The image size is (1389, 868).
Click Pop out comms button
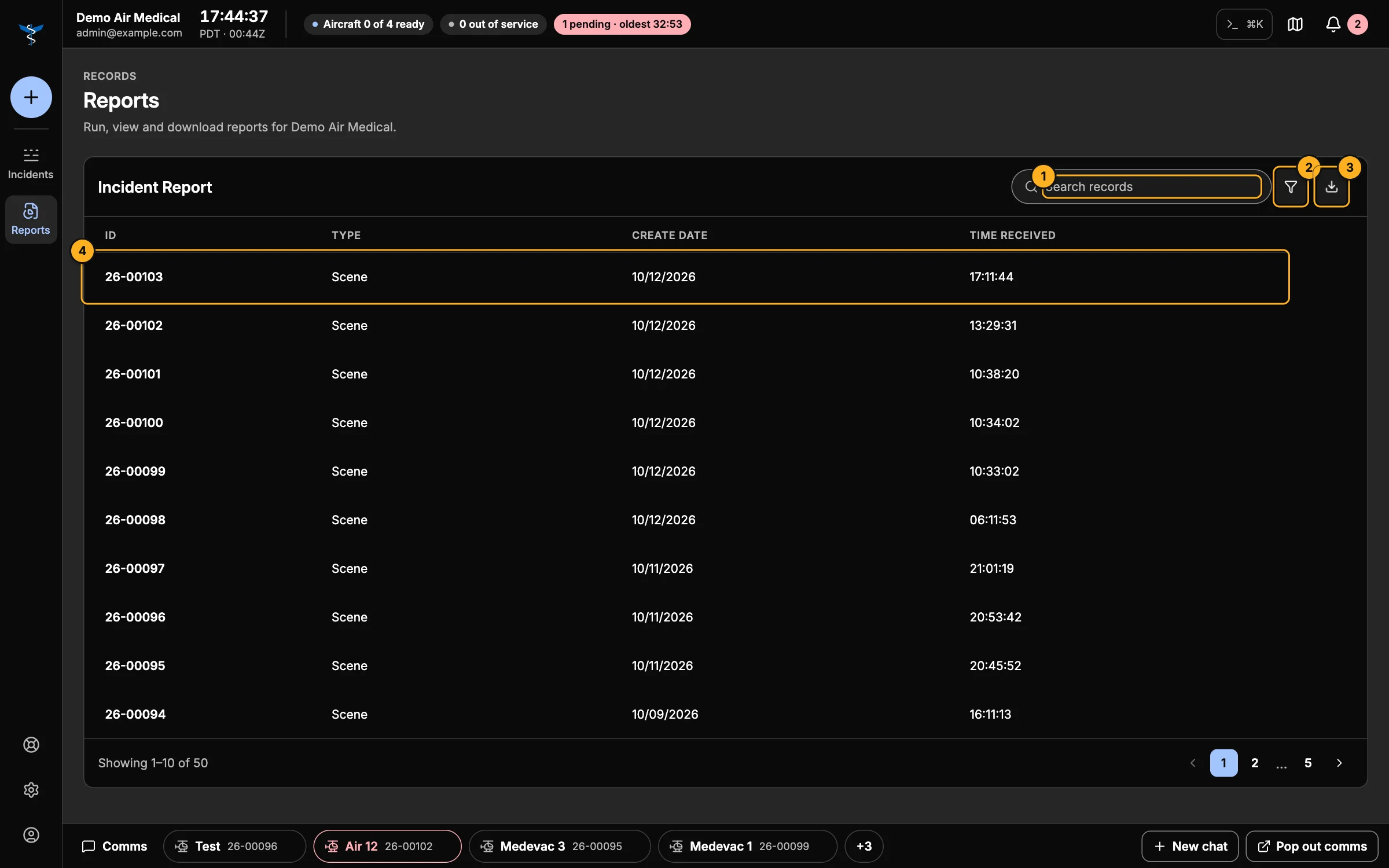point(1312,847)
